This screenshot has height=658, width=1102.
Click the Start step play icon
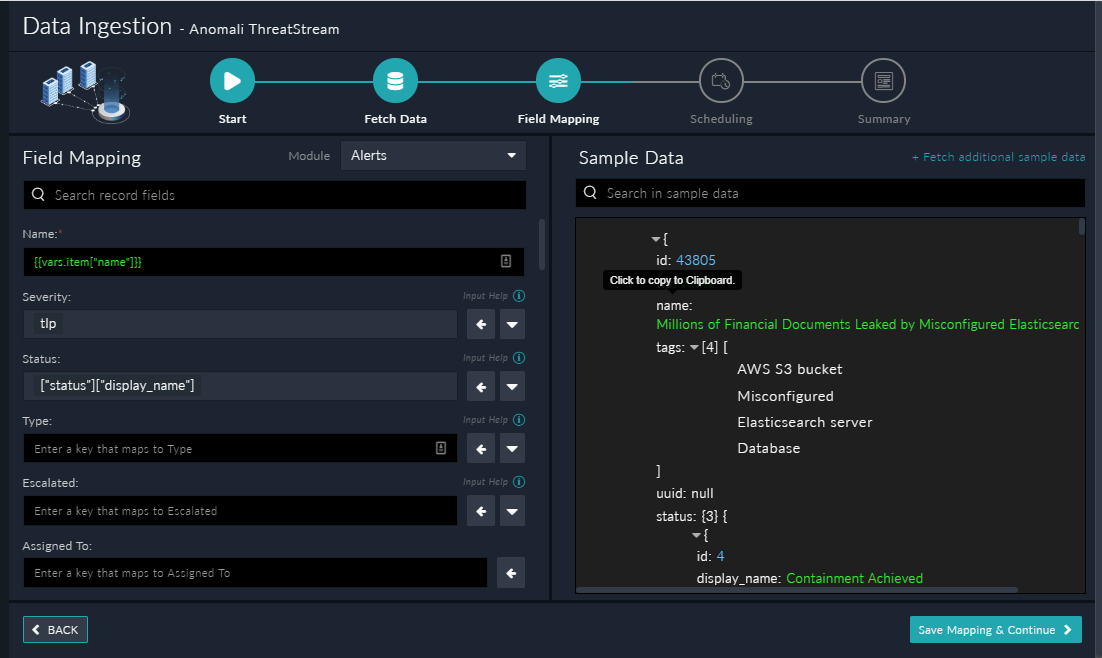point(232,81)
